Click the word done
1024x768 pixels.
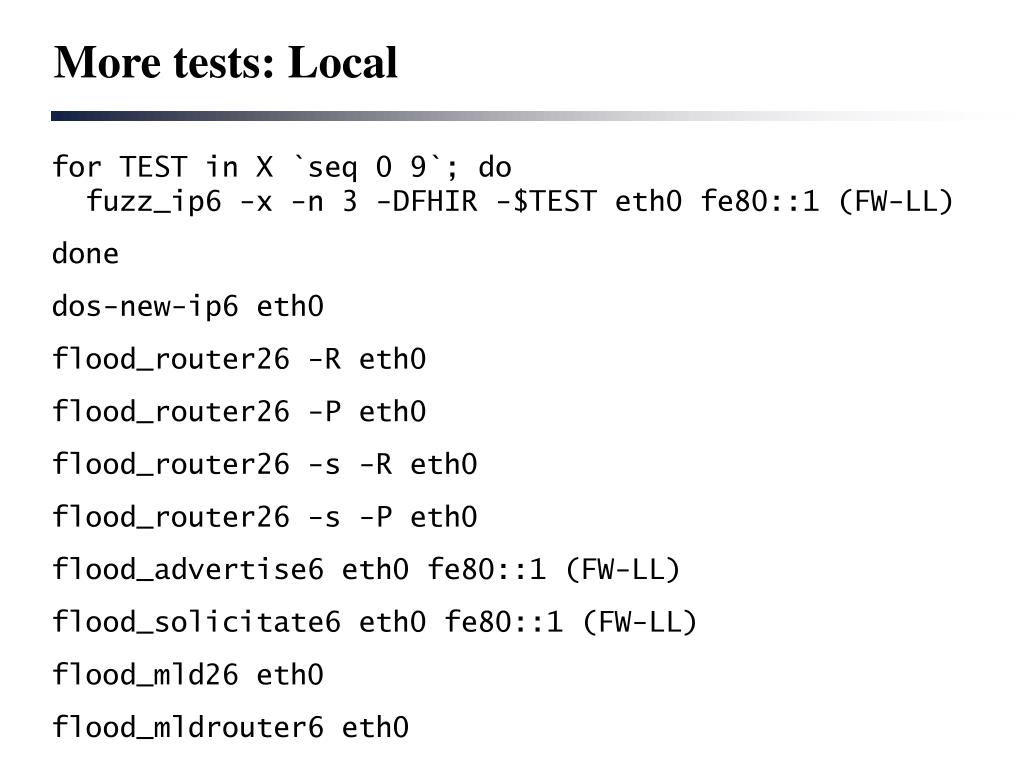86,253
